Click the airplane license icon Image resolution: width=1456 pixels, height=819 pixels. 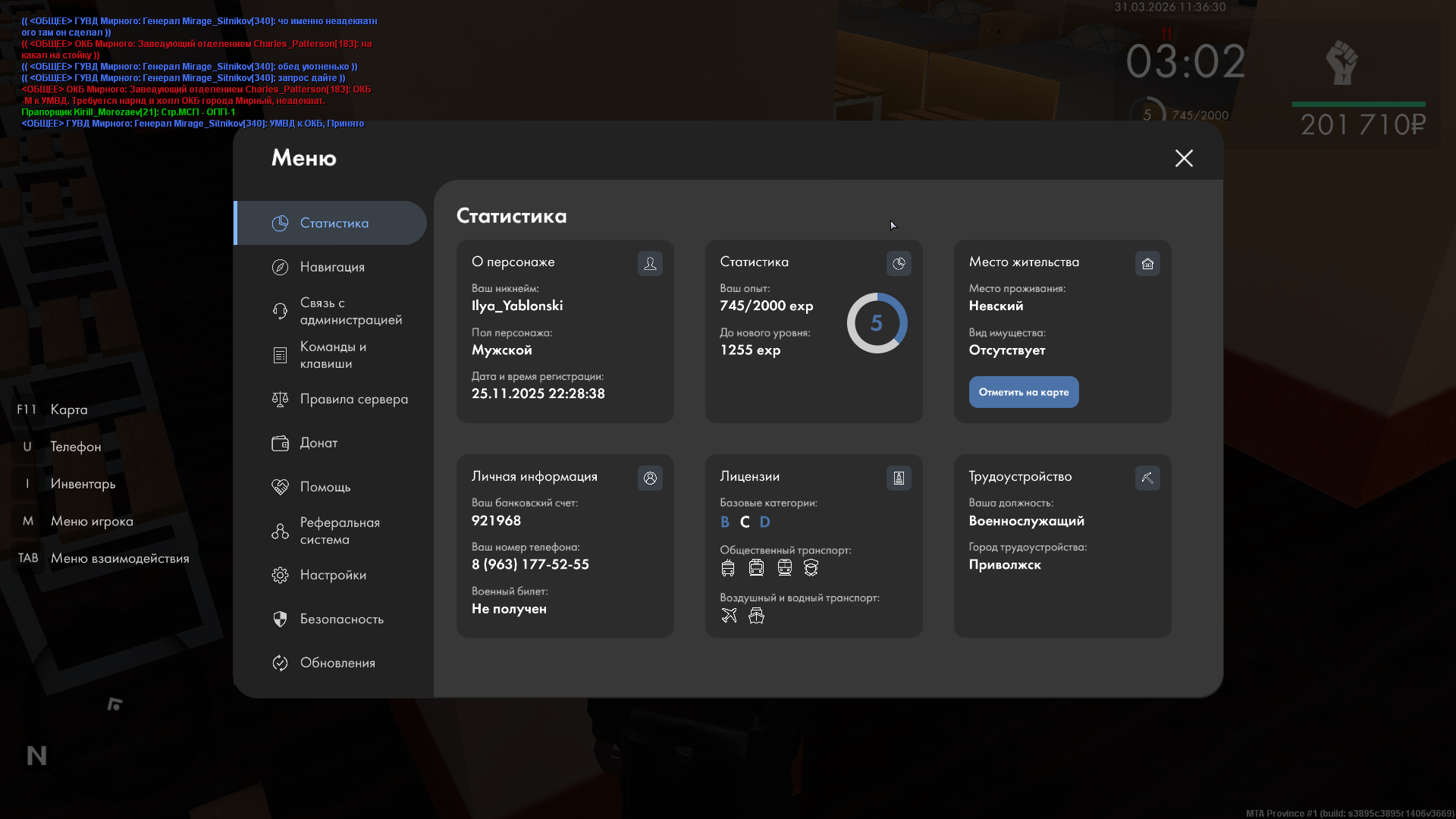(729, 615)
